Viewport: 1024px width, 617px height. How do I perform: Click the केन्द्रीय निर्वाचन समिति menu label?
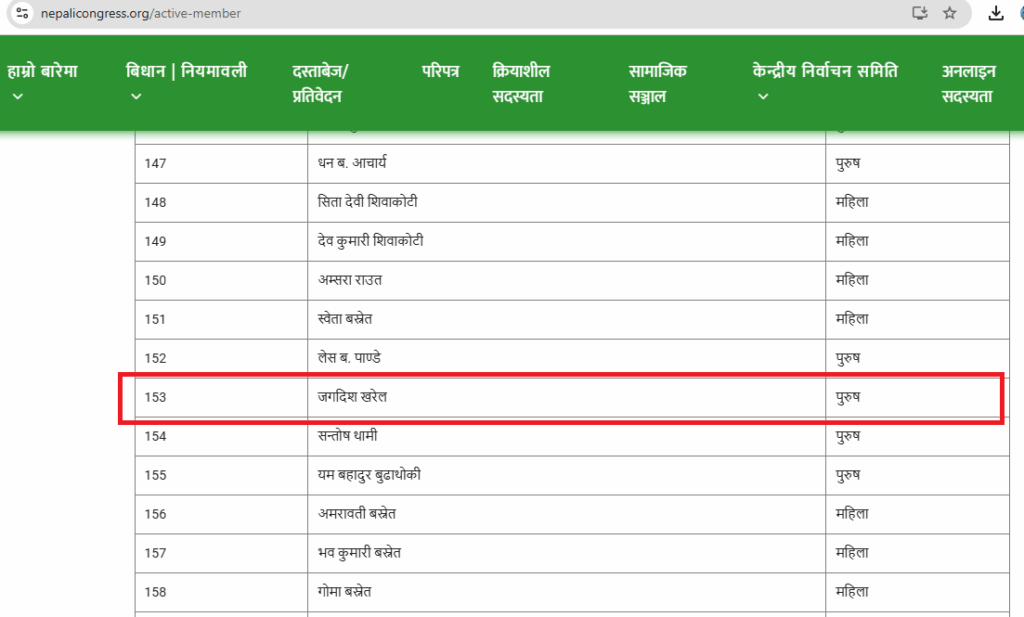pos(825,71)
